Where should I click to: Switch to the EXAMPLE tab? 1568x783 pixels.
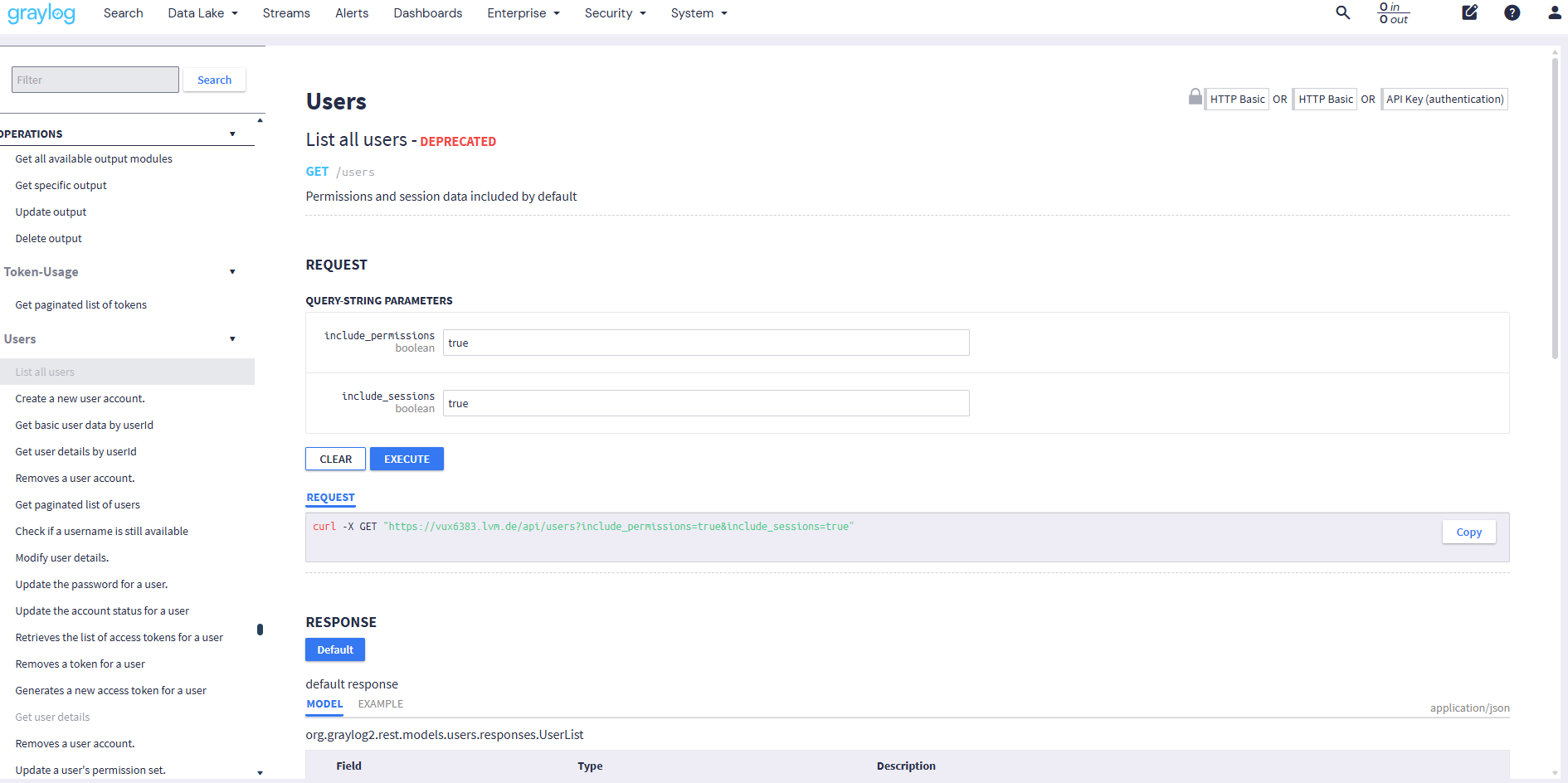pyautogui.click(x=381, y=704)
